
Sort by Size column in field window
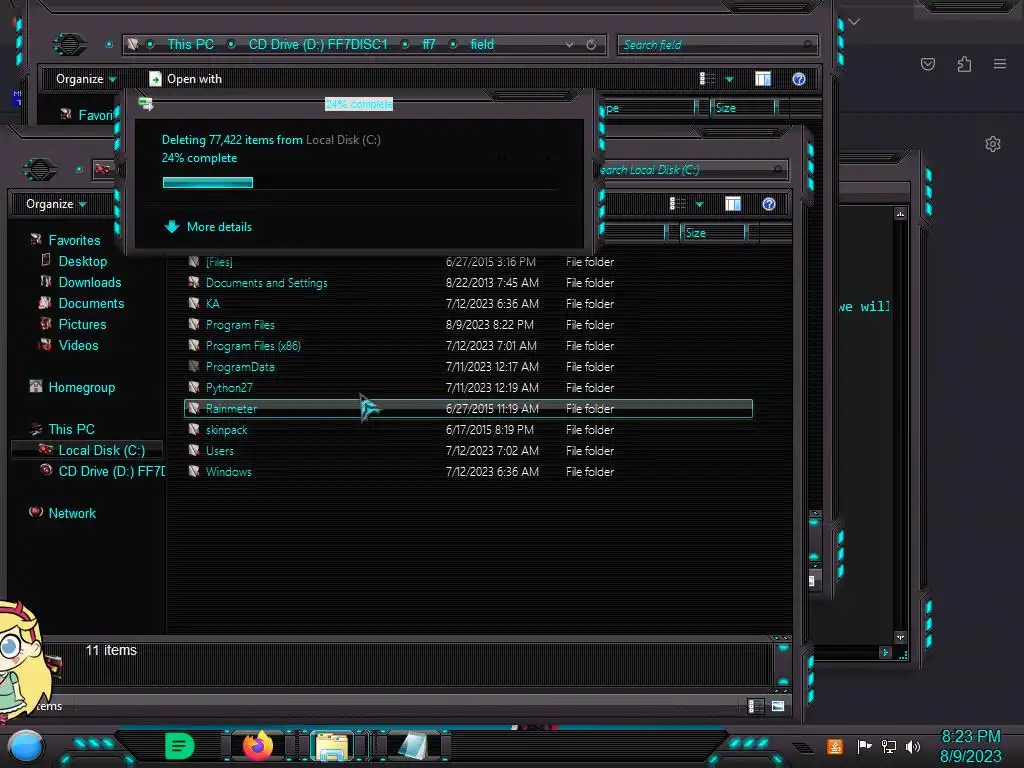(x=743, y=108)
